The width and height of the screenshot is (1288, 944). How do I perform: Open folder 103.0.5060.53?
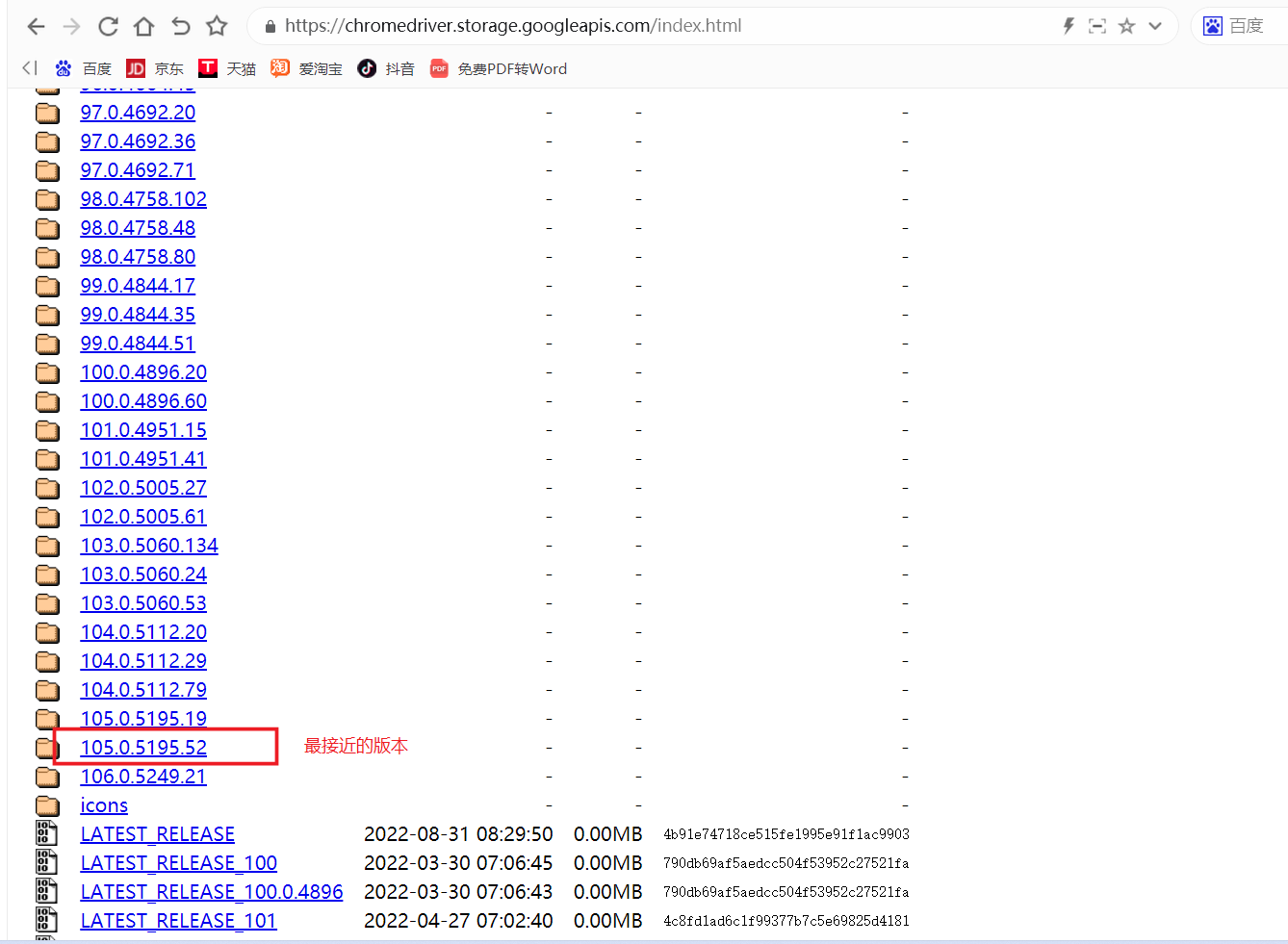click(x=143, y=603)
